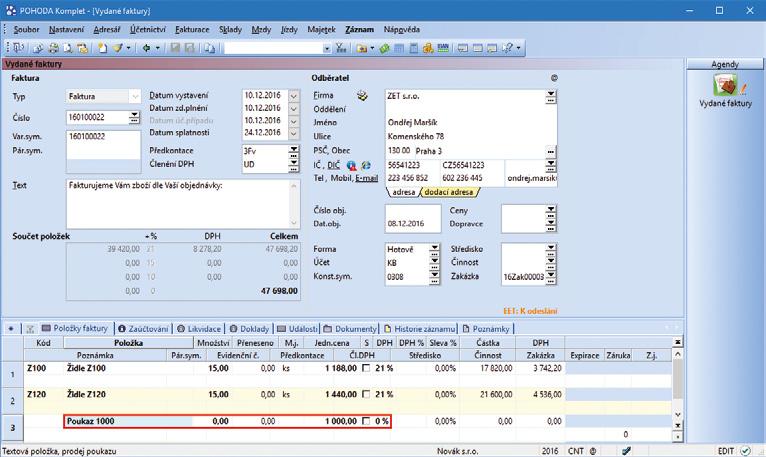The image size is (766, 457).
Task: Click the checkmark icon in the status bar
Action: point(745,451)
